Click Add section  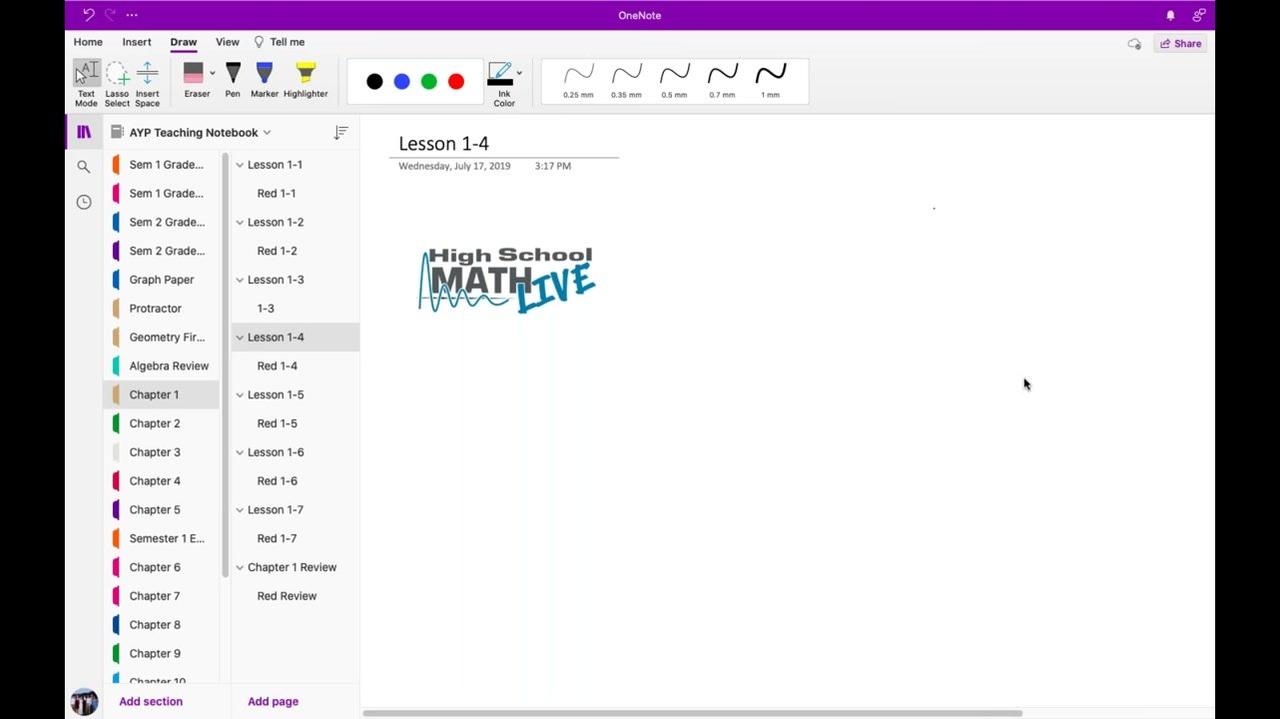tap(151, 701)
